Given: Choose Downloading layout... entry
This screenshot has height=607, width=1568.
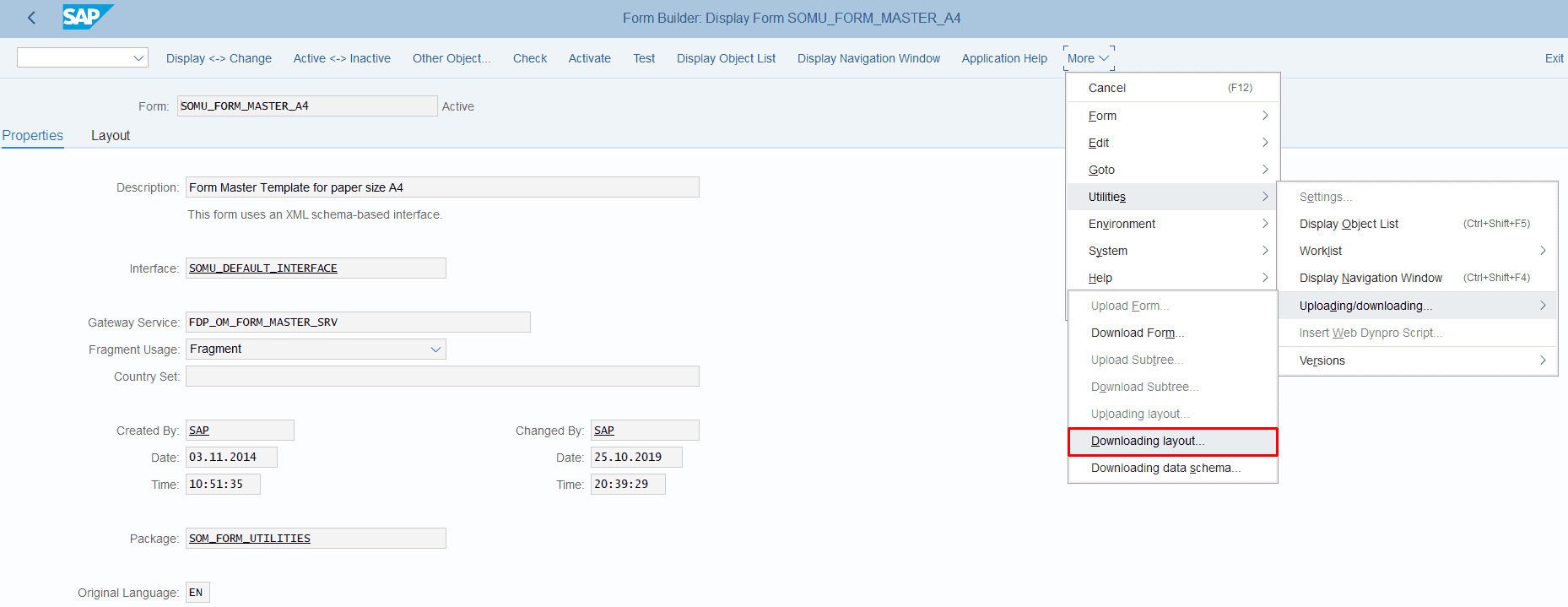Looking at the screenshot, I should (x=1173, y=441).
